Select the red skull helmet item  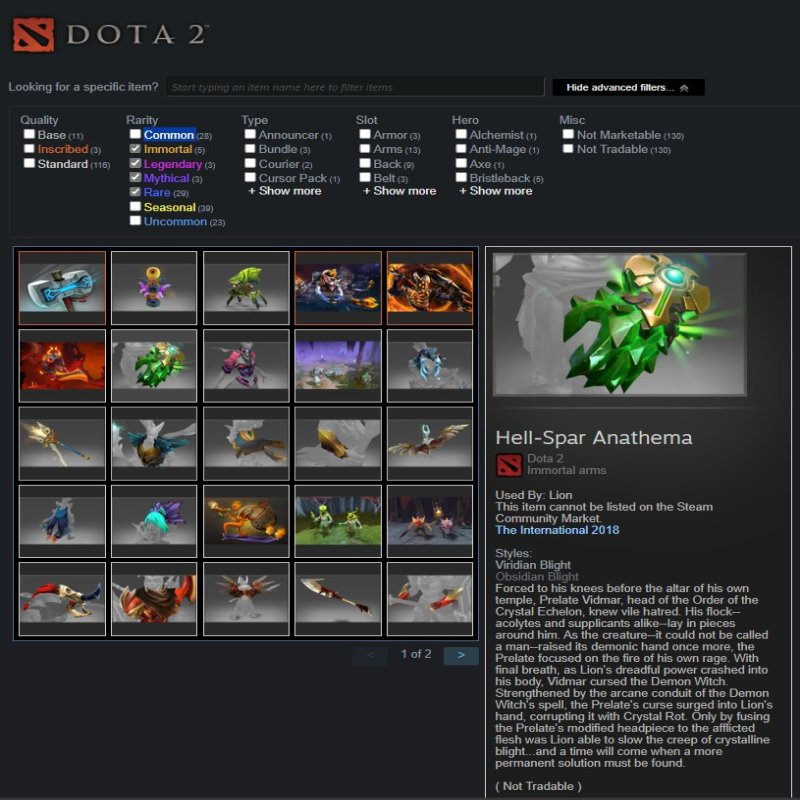tap(62, 599)
